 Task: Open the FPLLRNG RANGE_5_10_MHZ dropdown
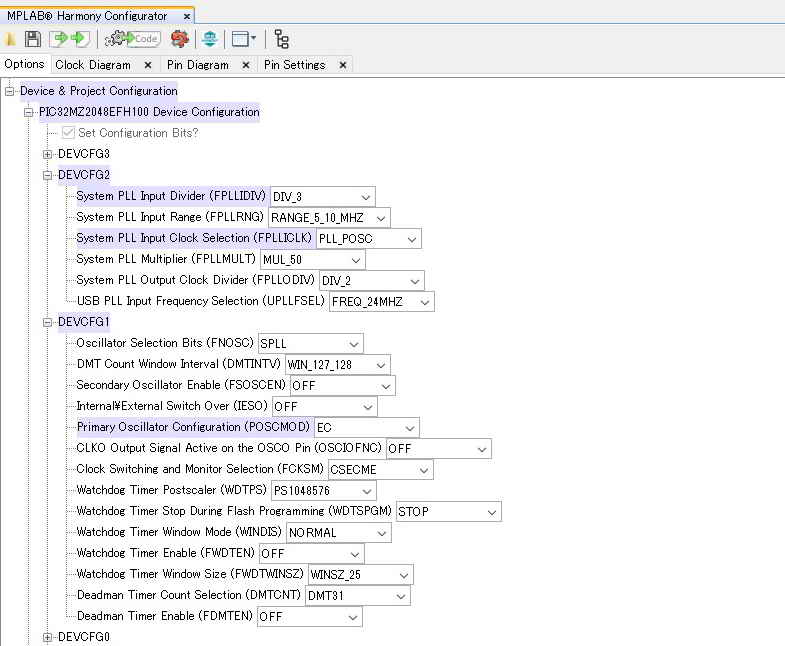pyautogui.click(x=329, y=218)
